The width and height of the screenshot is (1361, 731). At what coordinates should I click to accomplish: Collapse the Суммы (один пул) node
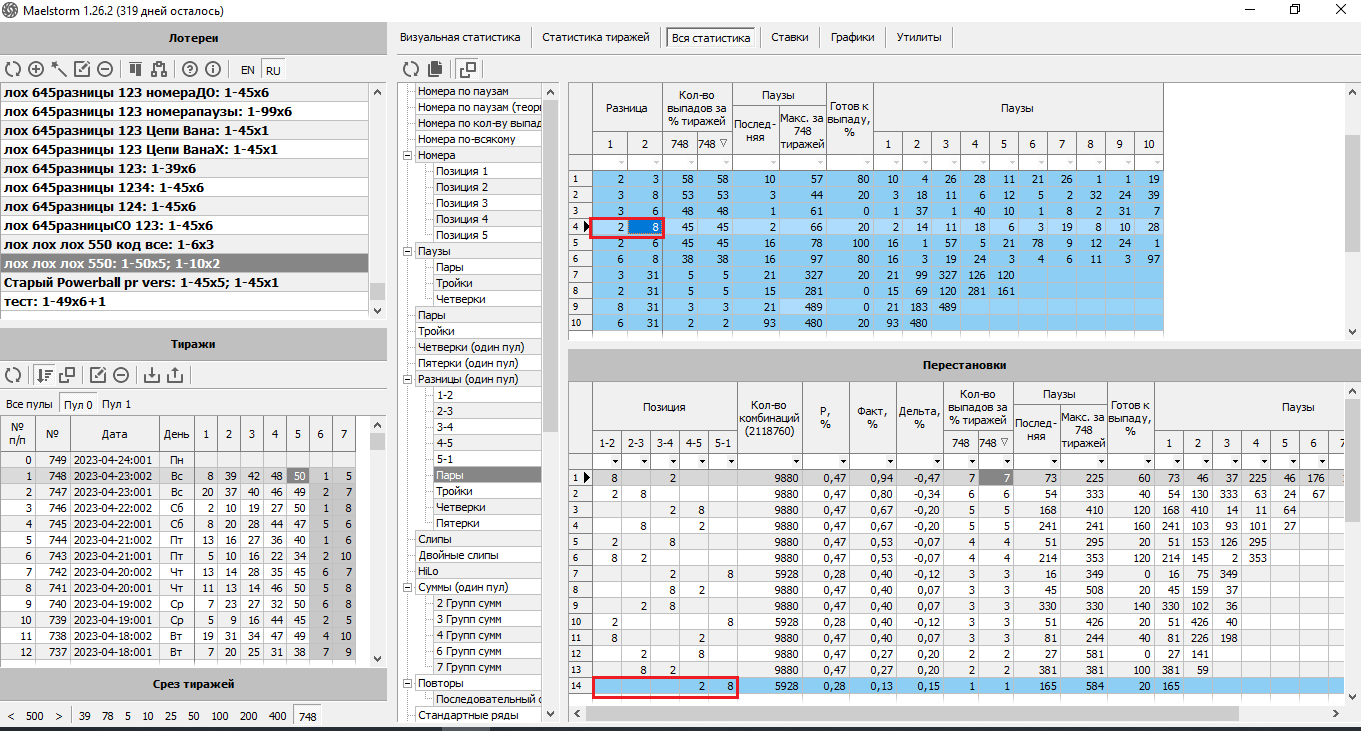point(407,587)
